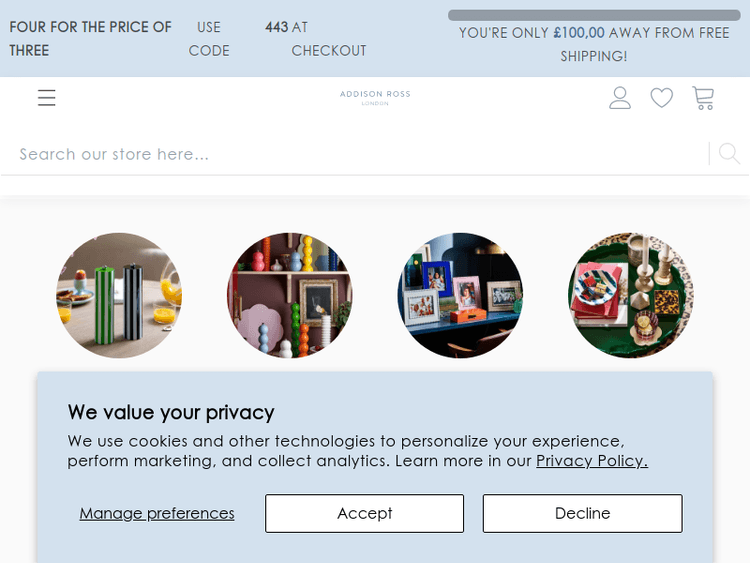Screen dimensions: 750x563
Task: Open Manage preferences link
Action: tap(157, 513)
